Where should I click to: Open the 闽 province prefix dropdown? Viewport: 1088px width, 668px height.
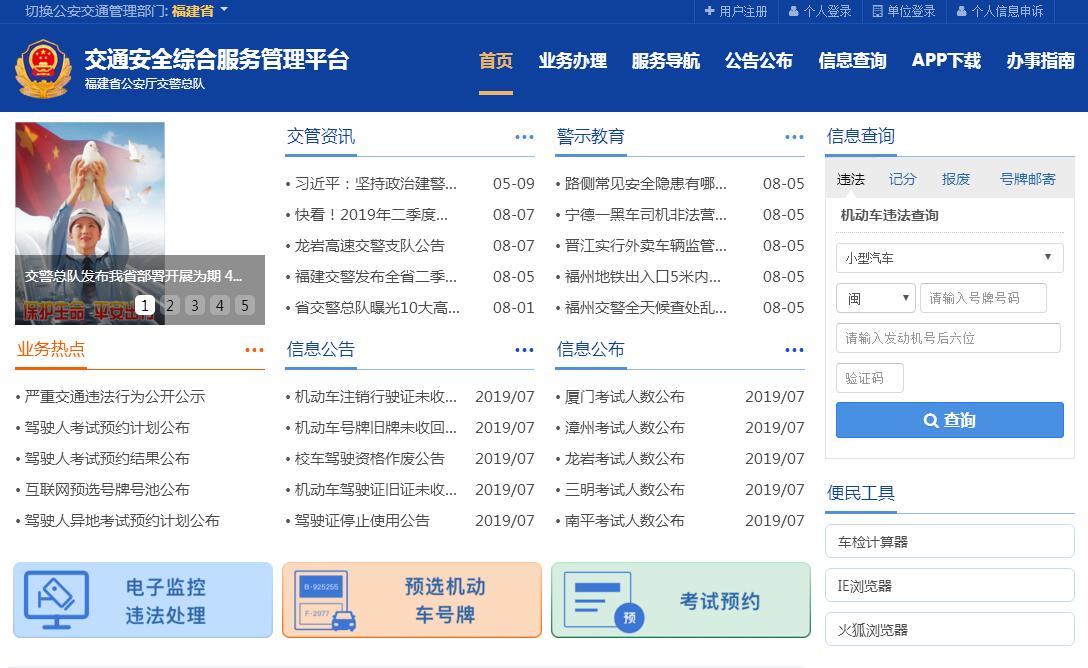pyautogui.click(x=875, y=298)
